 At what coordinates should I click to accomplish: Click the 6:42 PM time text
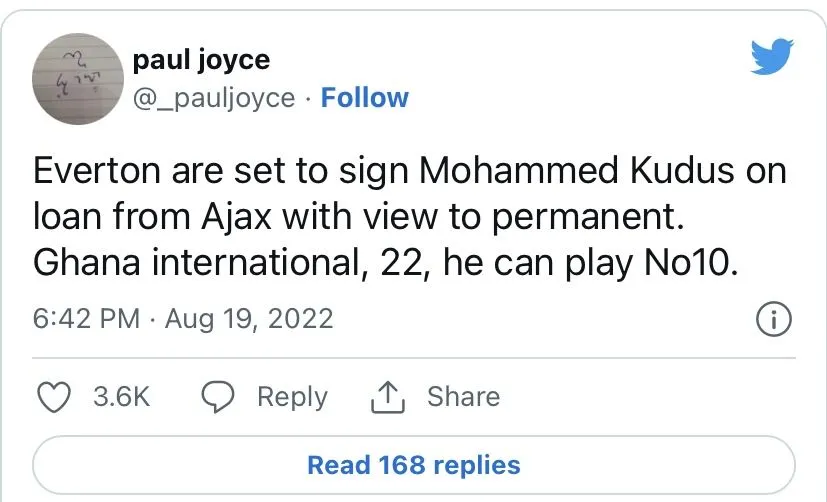point(86,319)
